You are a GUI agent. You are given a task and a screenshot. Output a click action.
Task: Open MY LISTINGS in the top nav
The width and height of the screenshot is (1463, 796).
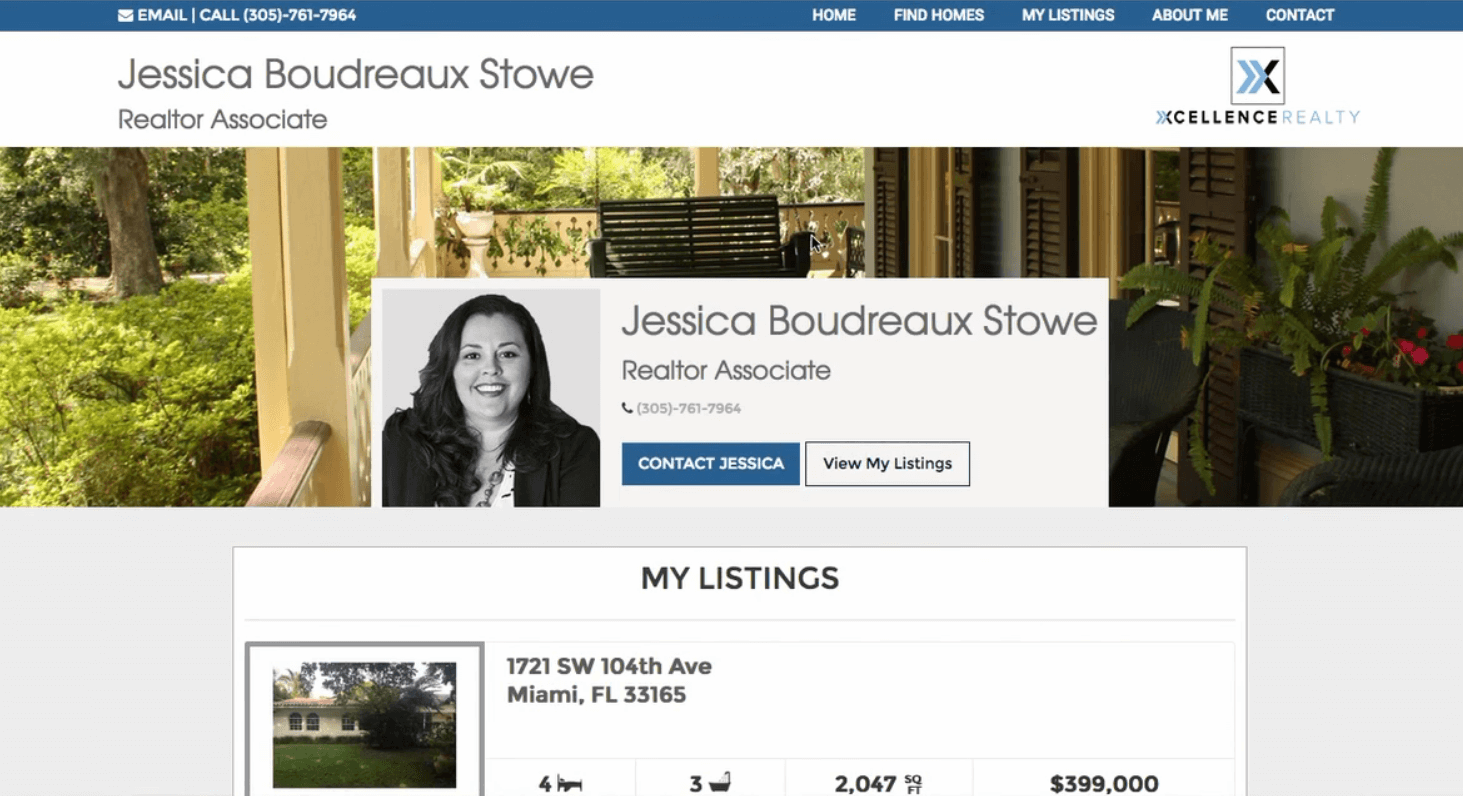(1068, 15)
